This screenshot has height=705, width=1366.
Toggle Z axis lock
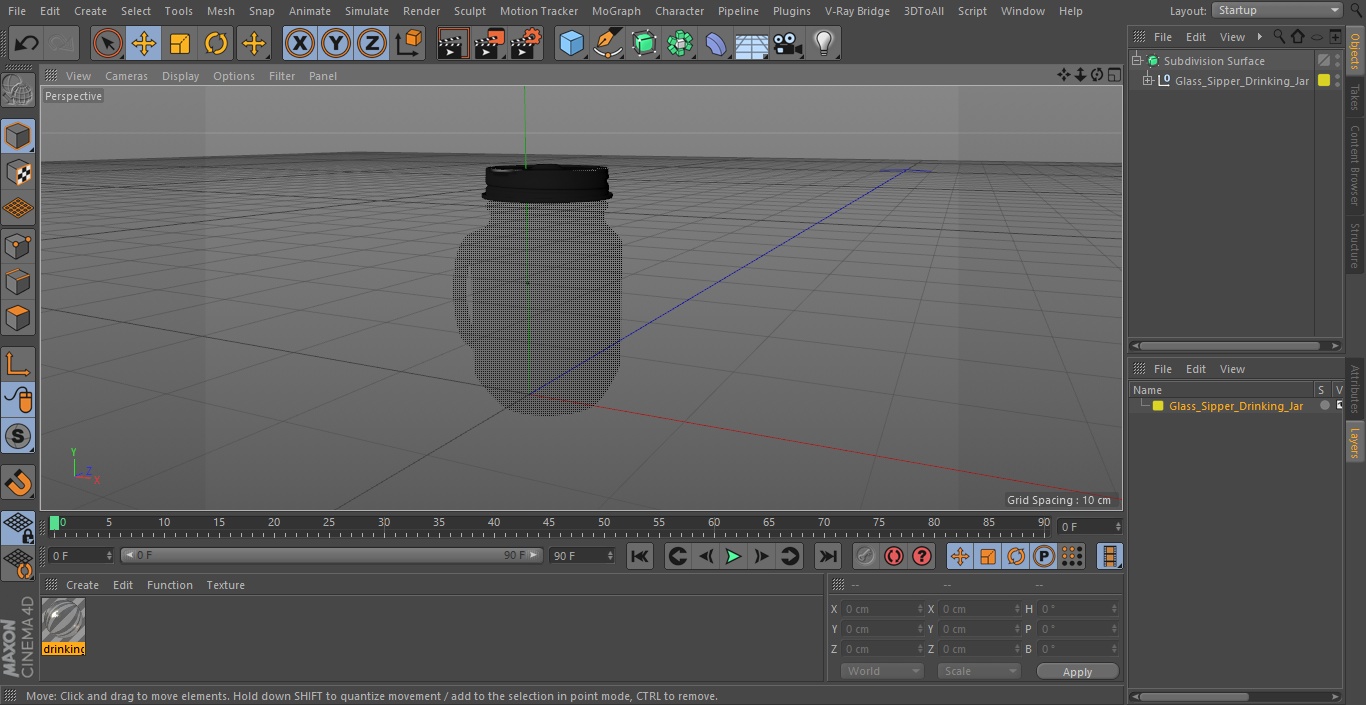coord(372,43)
